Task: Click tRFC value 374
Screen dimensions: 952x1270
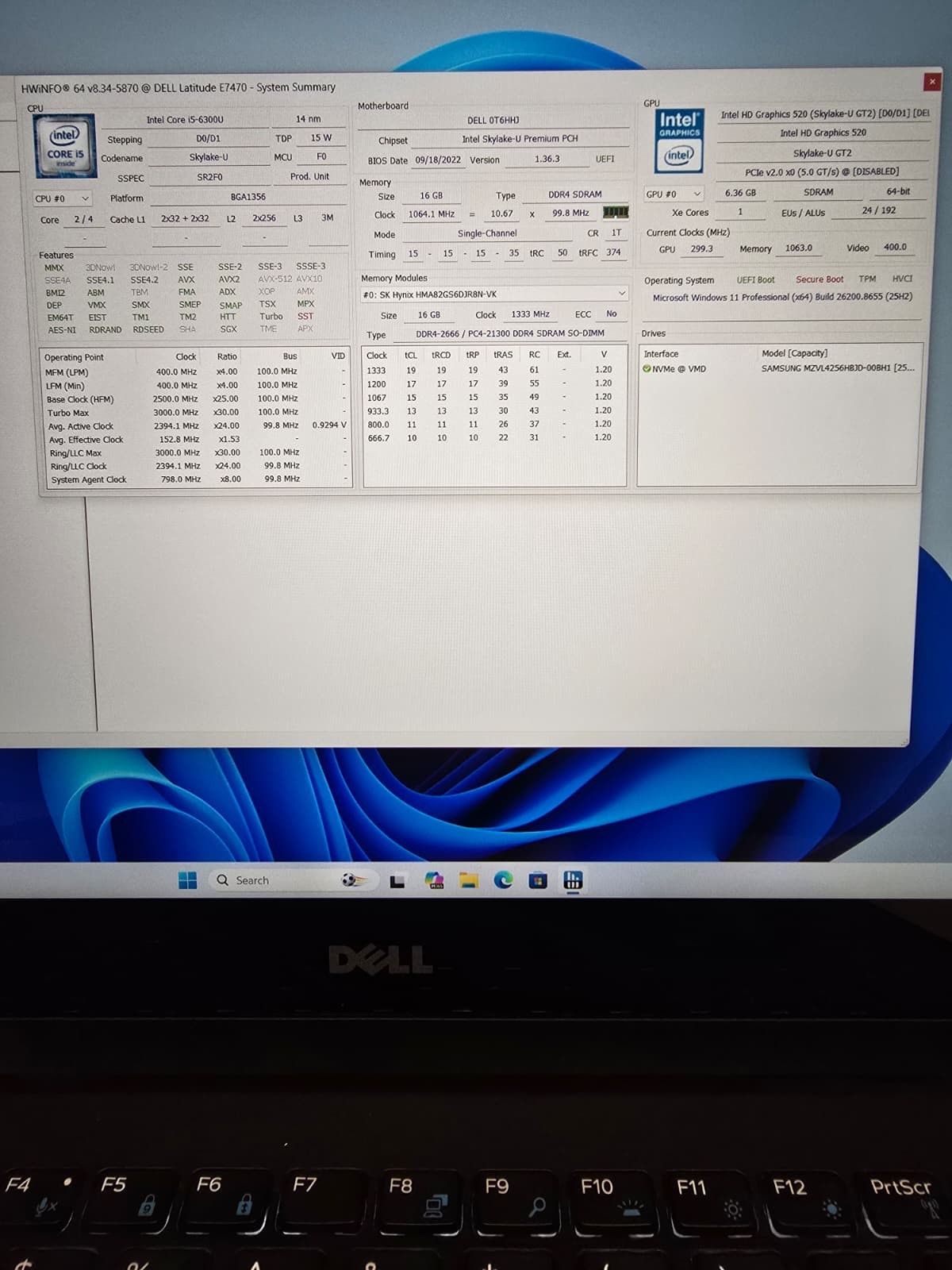Action: (x=613, y=252)
